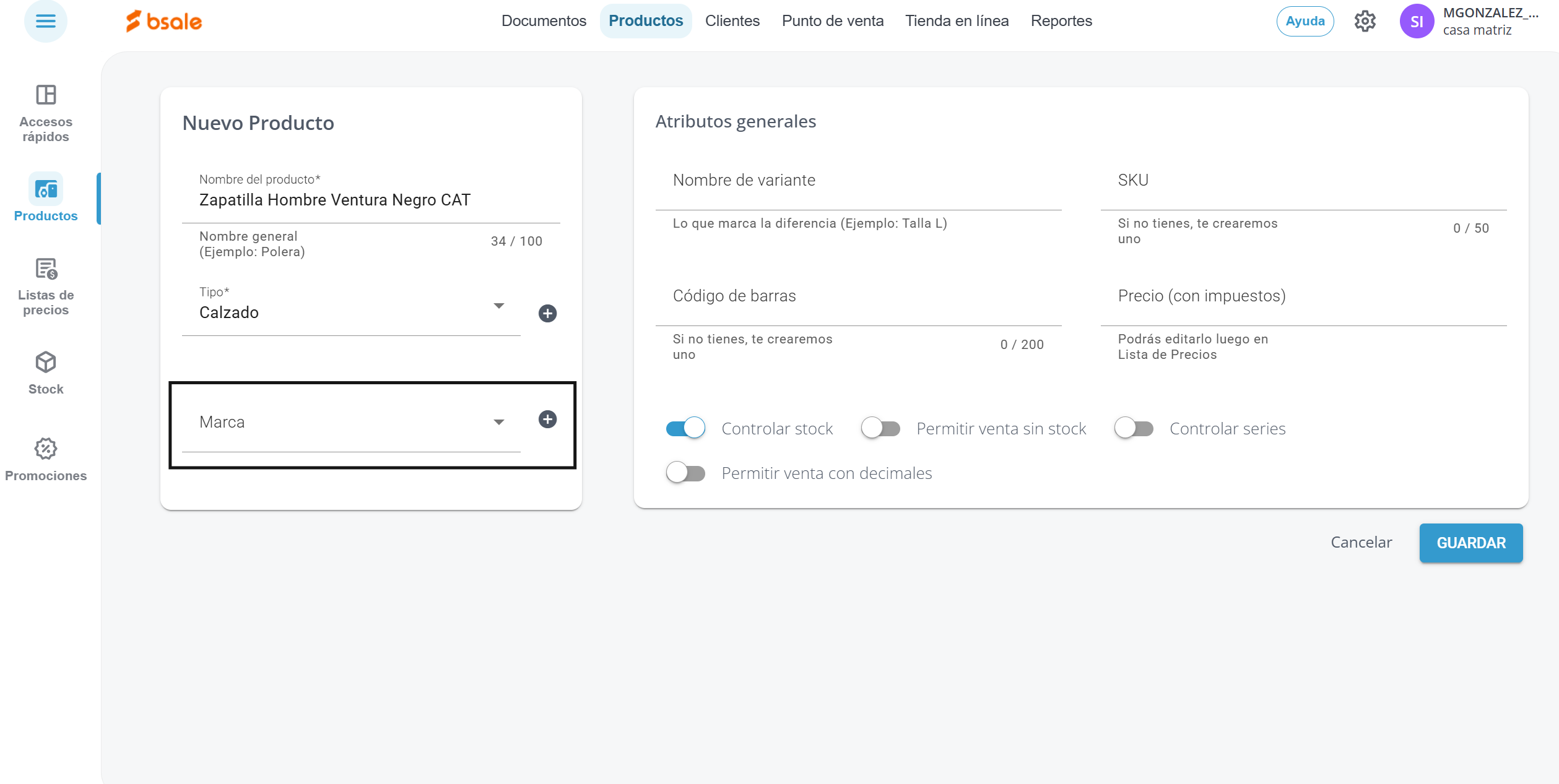
Task: Click the Accesos rápidos sidebar icon
Action: [46, 95]
